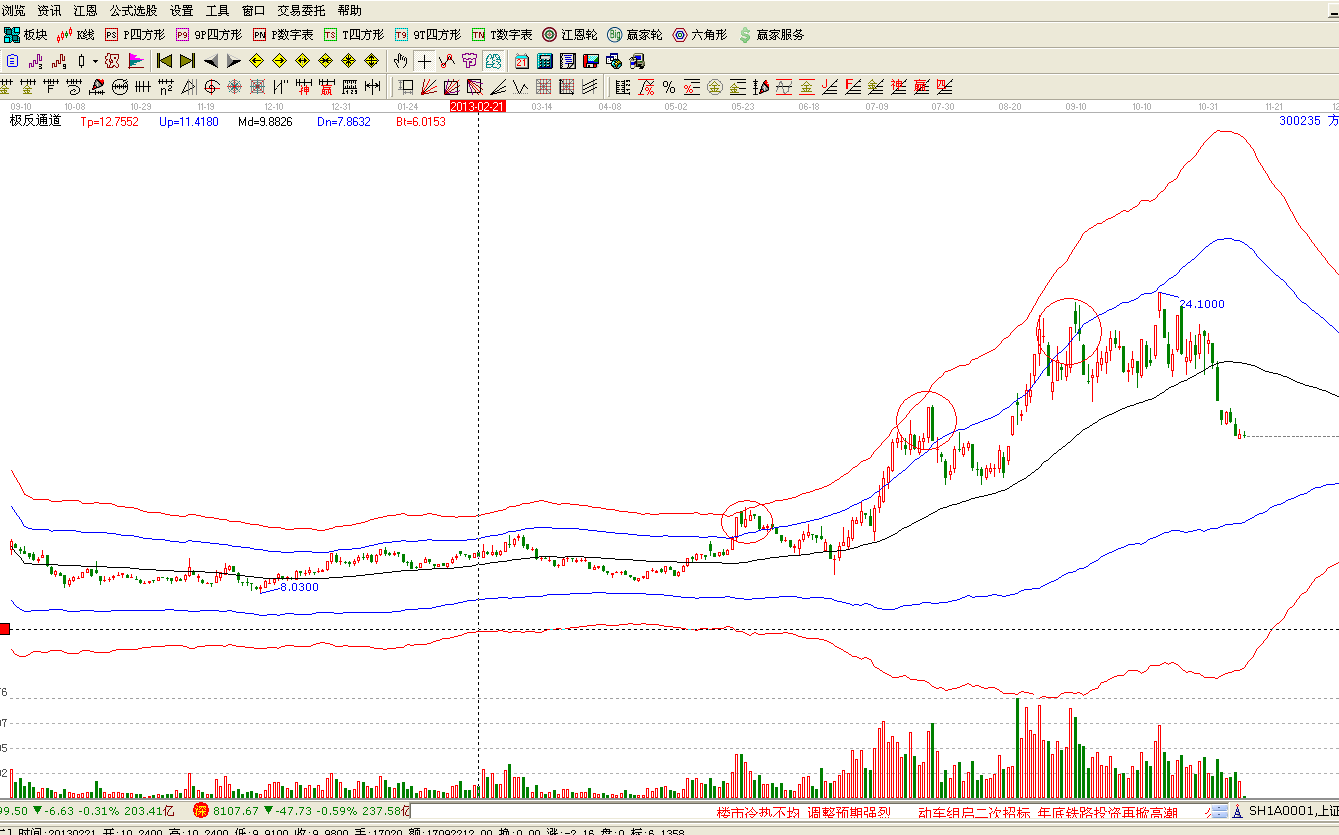Step forward with the right triangle arrow
This screenshot has width=1339, height=835.
233,61
